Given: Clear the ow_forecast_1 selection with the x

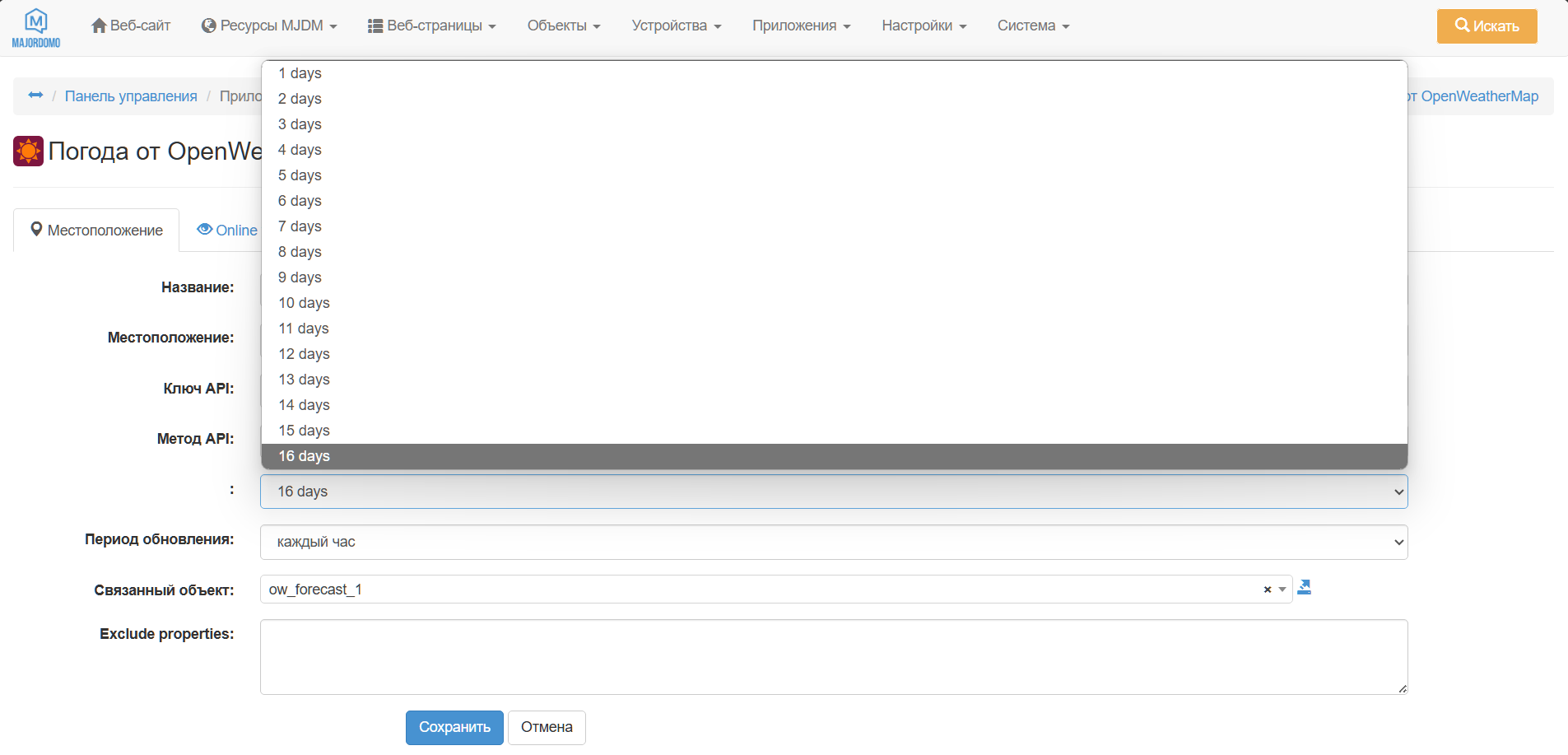Looking at the screenshot, I should [x=1268, y=590].
